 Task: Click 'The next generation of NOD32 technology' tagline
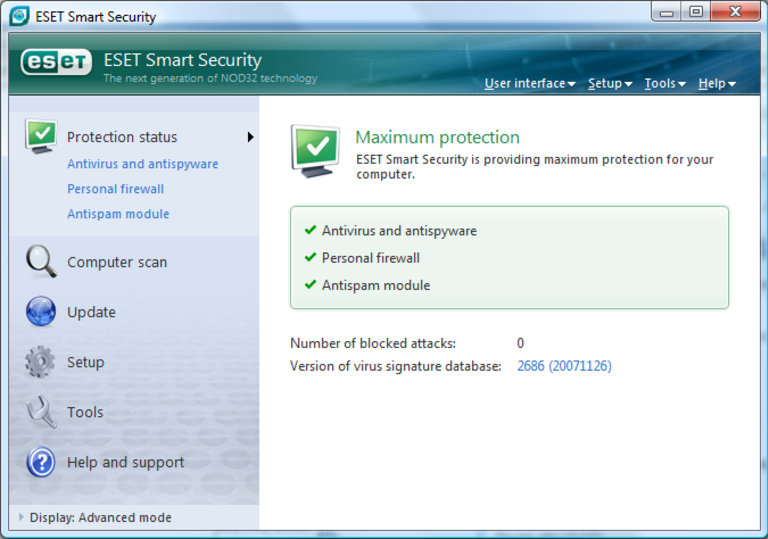211,78
